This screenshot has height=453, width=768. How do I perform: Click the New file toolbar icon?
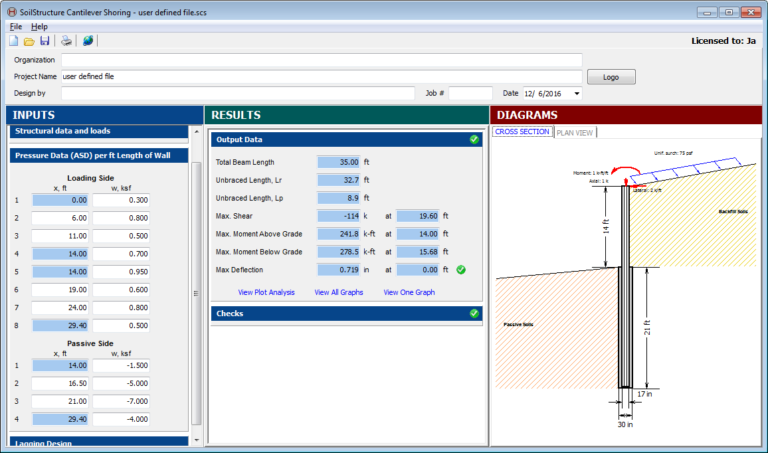pyautogui.click(x=14, y=41)
